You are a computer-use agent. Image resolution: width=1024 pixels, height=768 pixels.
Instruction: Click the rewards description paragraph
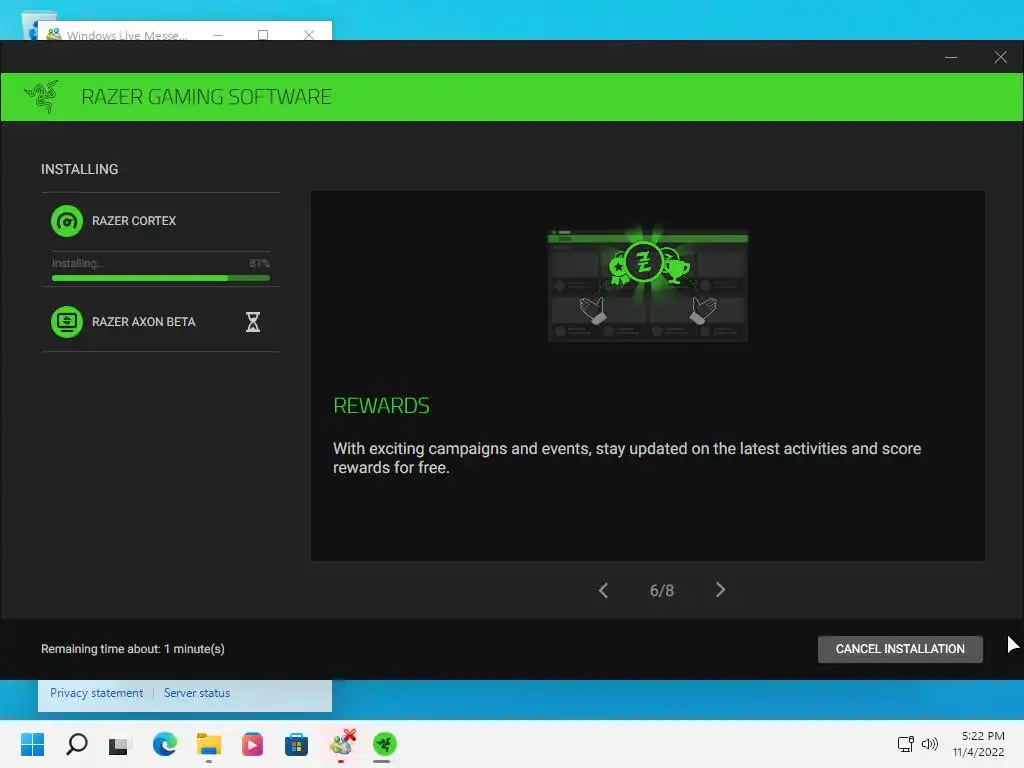627,458
